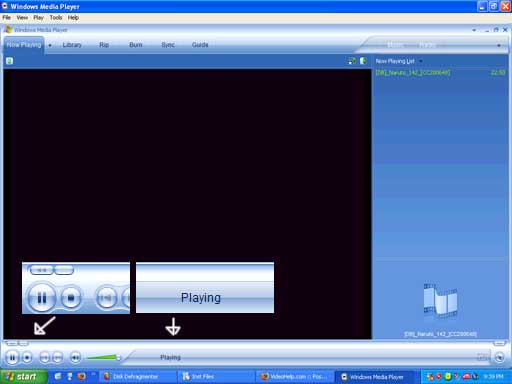The image size is (512, 384).
Task: Switch to skin mode button
Action: (x=499, y=358)
